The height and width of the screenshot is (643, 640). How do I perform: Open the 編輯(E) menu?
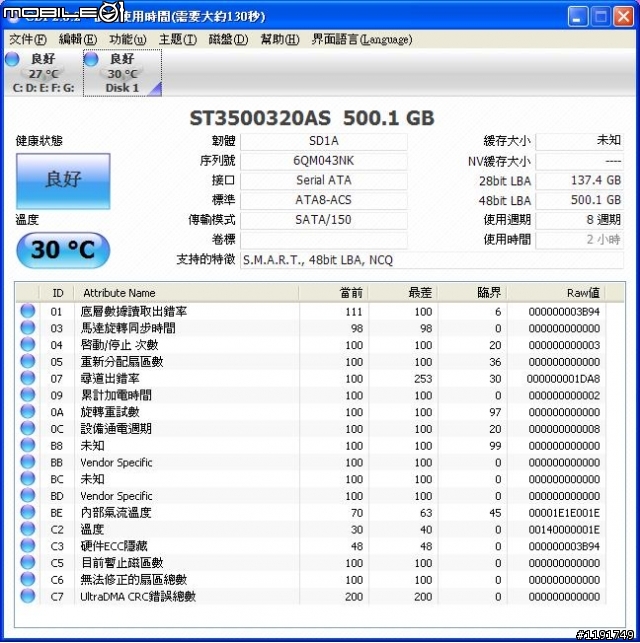pyautogui.click(x=78, y=39)
